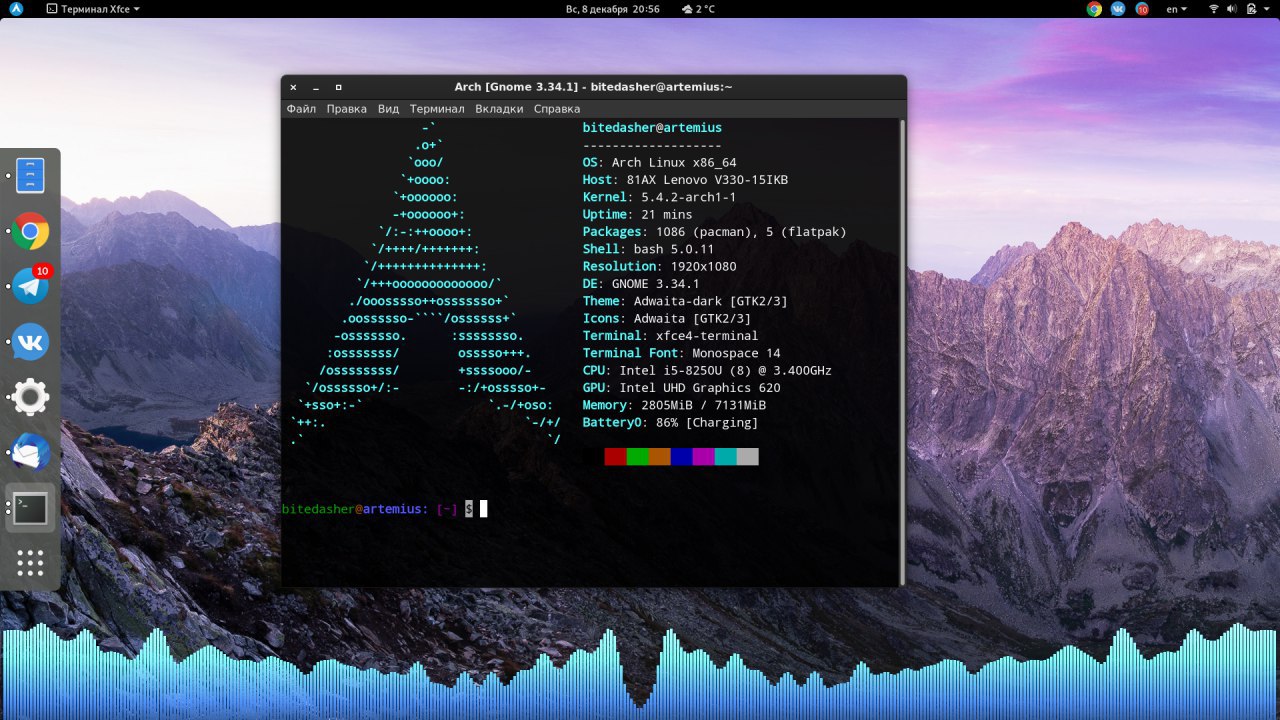Click the text 'bitedasher@artemius' header
Screen dimensions: 1280x720
[x=652, y=128]
